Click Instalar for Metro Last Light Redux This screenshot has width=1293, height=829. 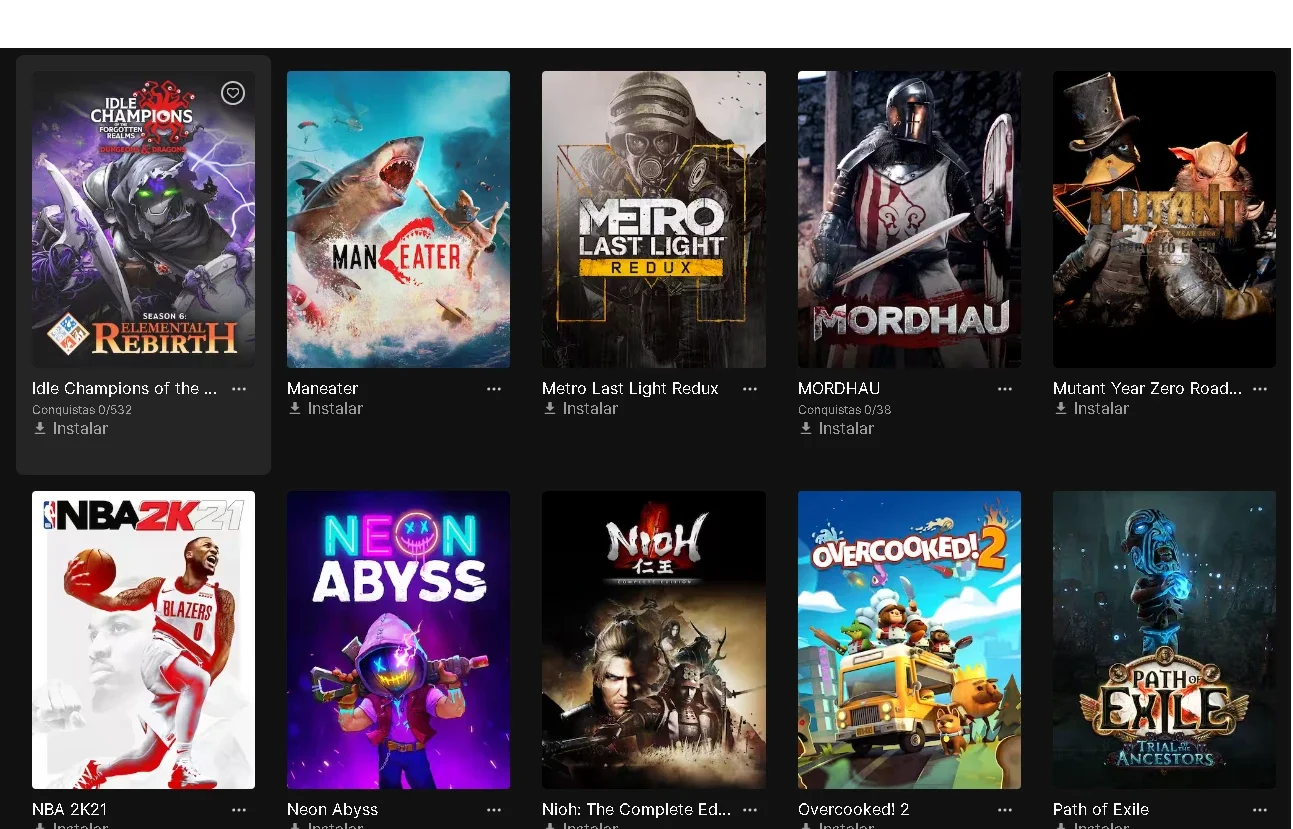tap(590, 408)
